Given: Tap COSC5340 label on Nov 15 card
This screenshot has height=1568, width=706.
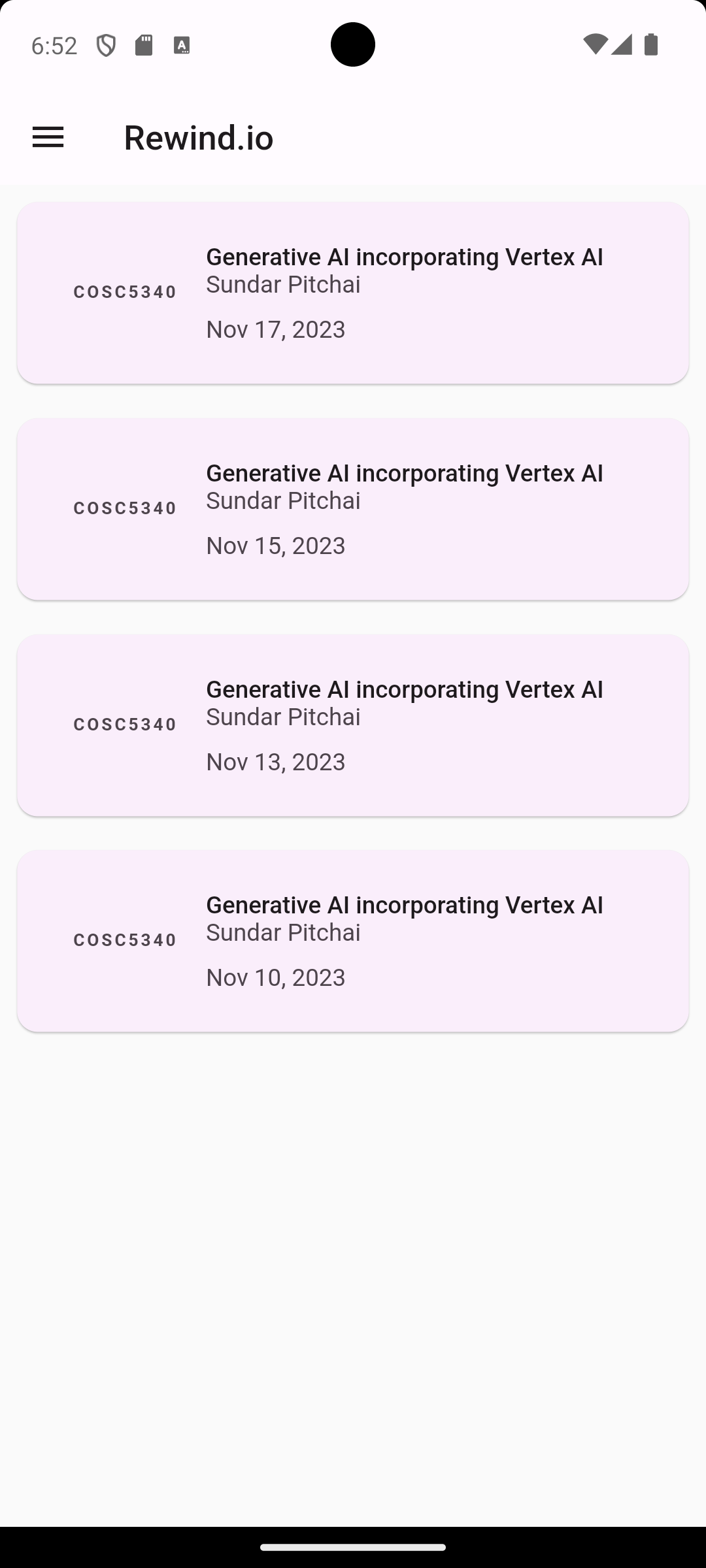Looking at the screenshot, I should pyautogui.click(x=125, y=508).
